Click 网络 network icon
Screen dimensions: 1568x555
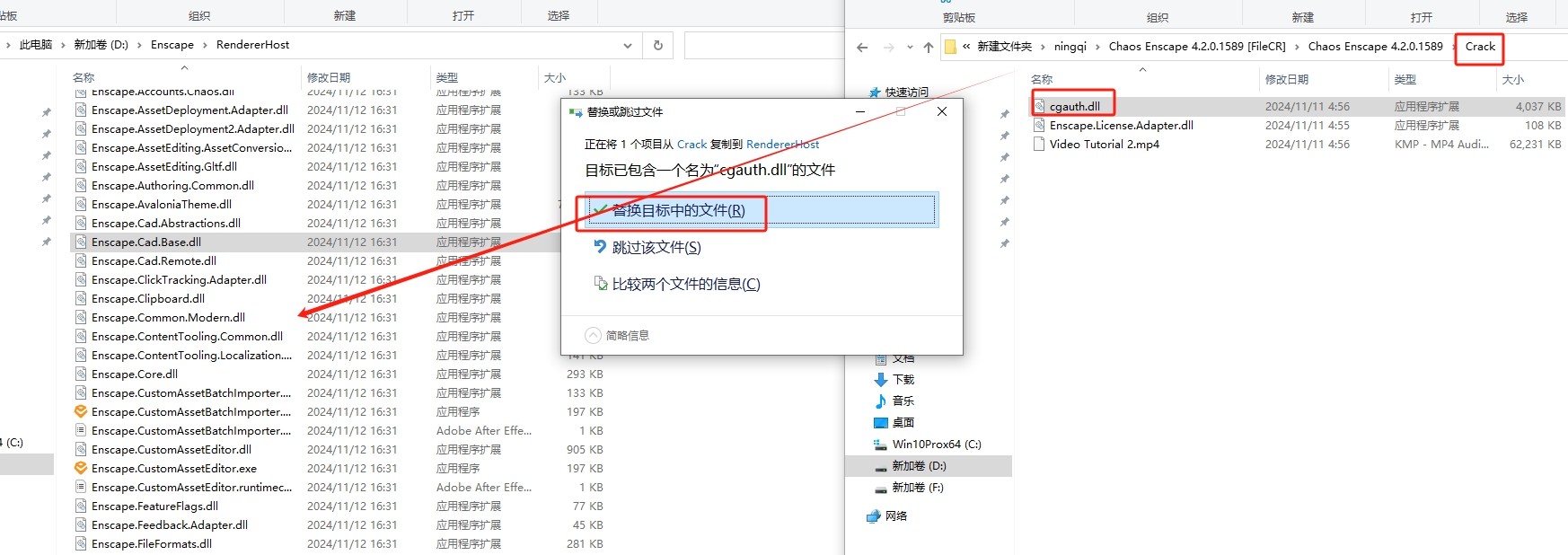(x=874, y=515)
